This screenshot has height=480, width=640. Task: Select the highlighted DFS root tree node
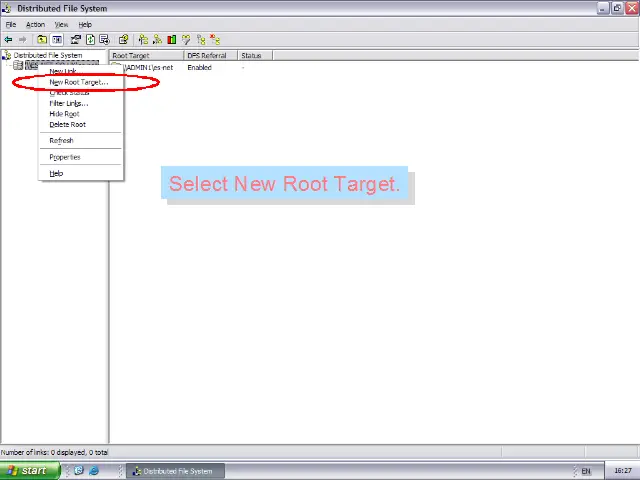pos(62,63)
